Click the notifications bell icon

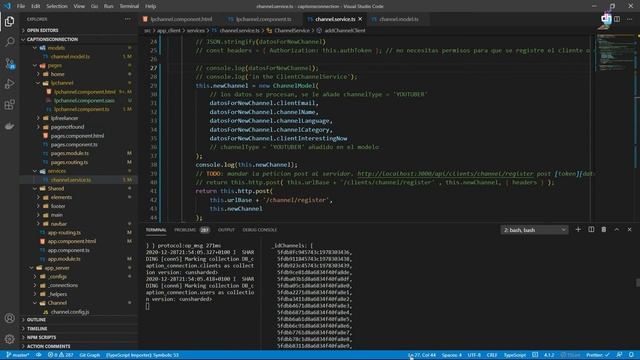click(x=631, y=355)
